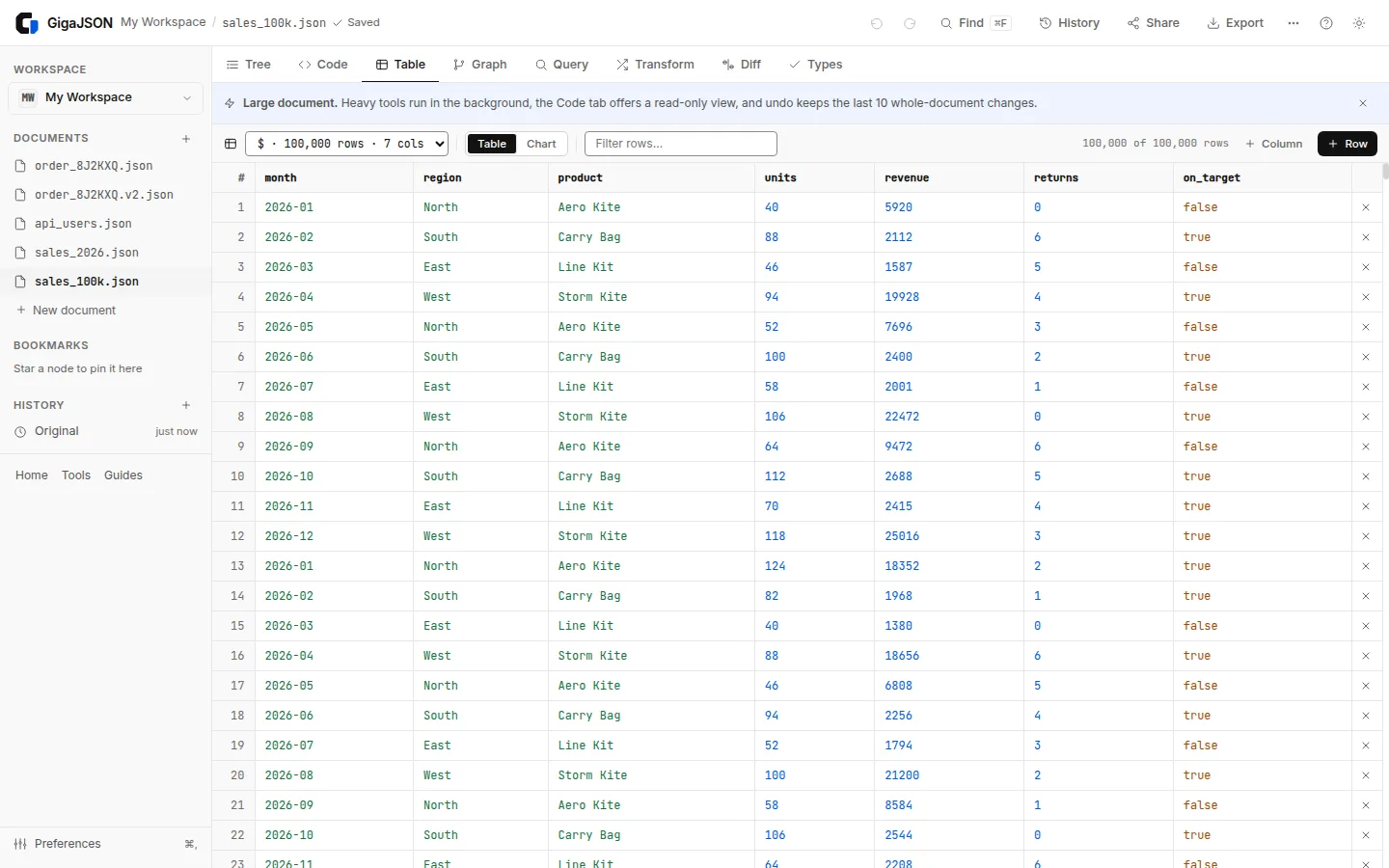Dismiss the Large document banner
This screenshot has height=868, width=1389.
point(1363,103)
